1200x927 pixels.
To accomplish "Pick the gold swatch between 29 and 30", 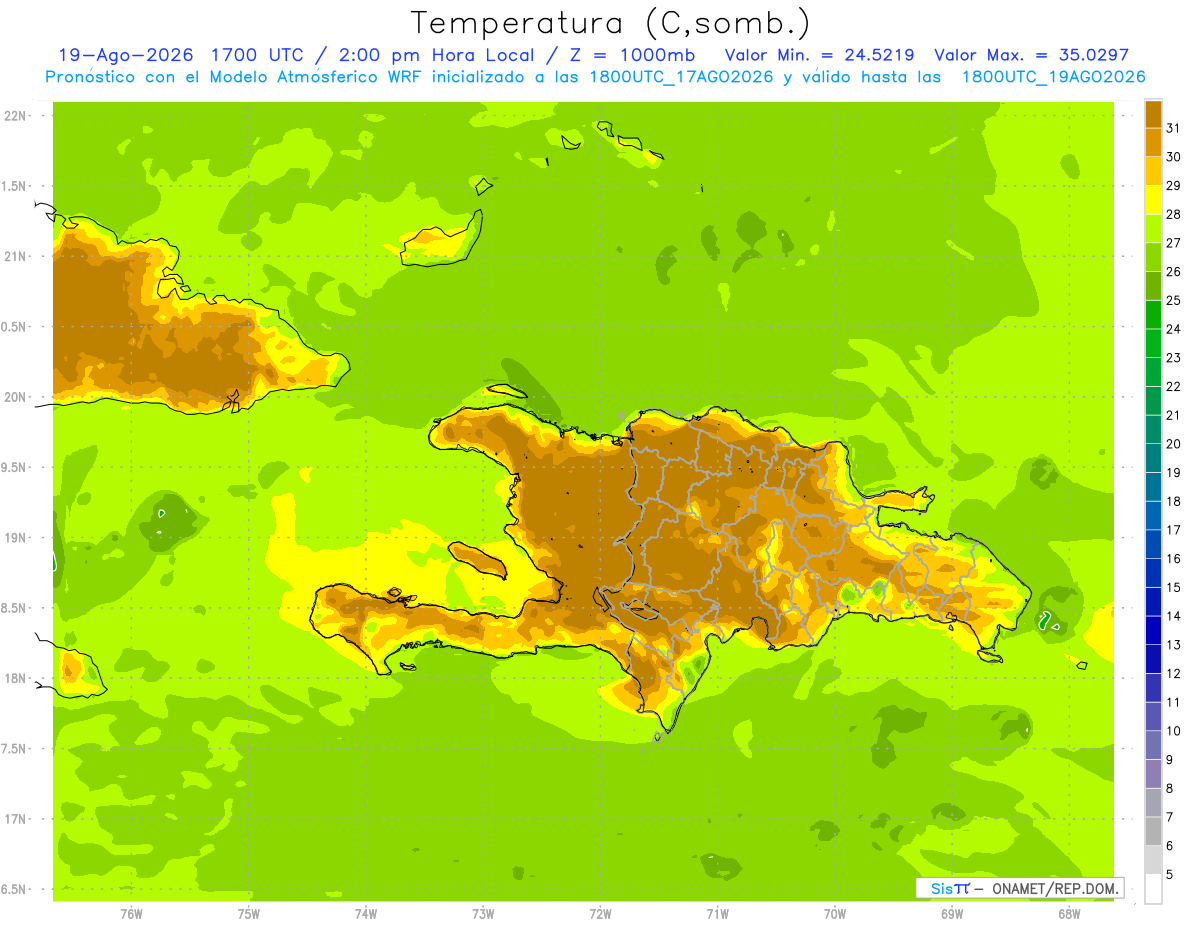I will coord(1153,171).
